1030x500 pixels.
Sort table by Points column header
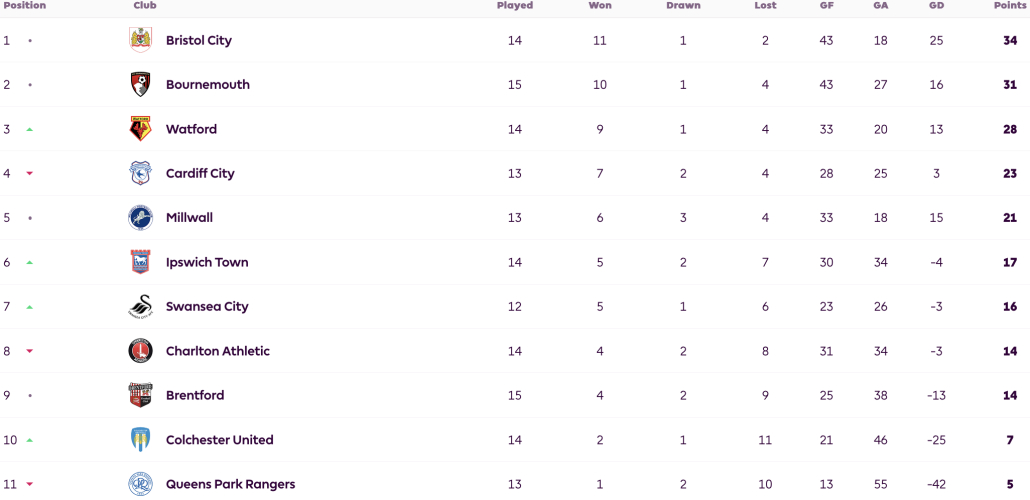point(1010,5)
